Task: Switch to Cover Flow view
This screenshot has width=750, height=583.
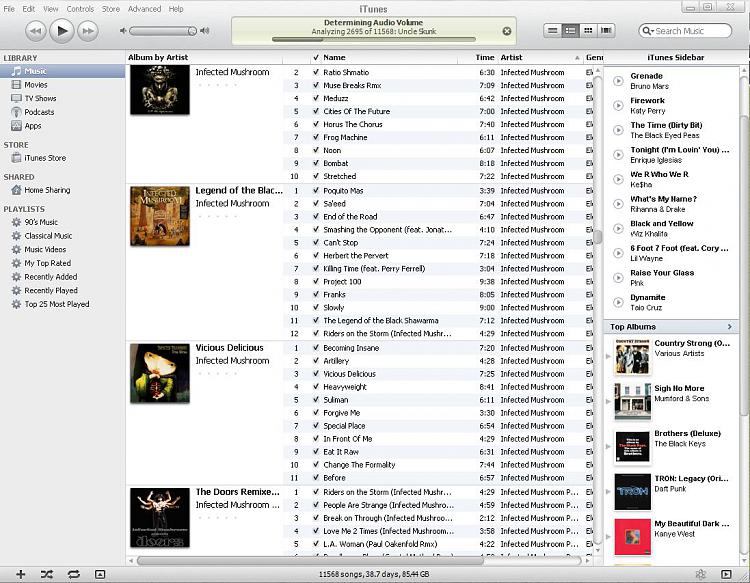Action: 606,31
